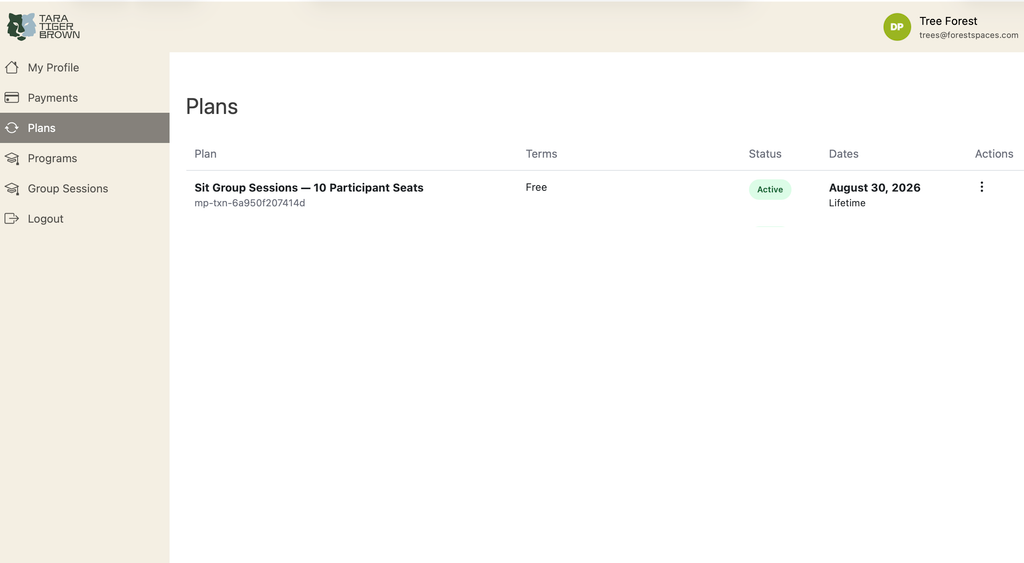Click the exit arrow icon beside Logout
Viewport: 1024px width, 563px height.
(x=12, y=219)
